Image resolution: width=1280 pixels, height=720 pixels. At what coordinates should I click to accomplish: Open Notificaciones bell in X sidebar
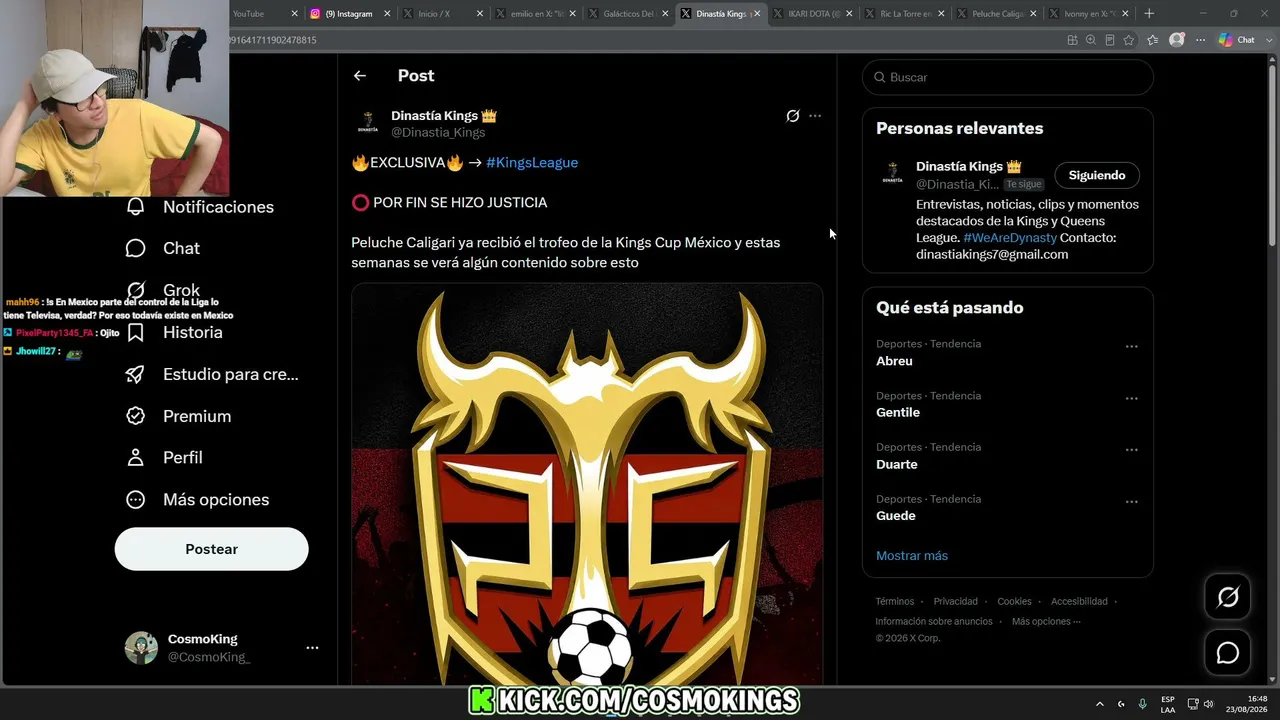[136, 207]
